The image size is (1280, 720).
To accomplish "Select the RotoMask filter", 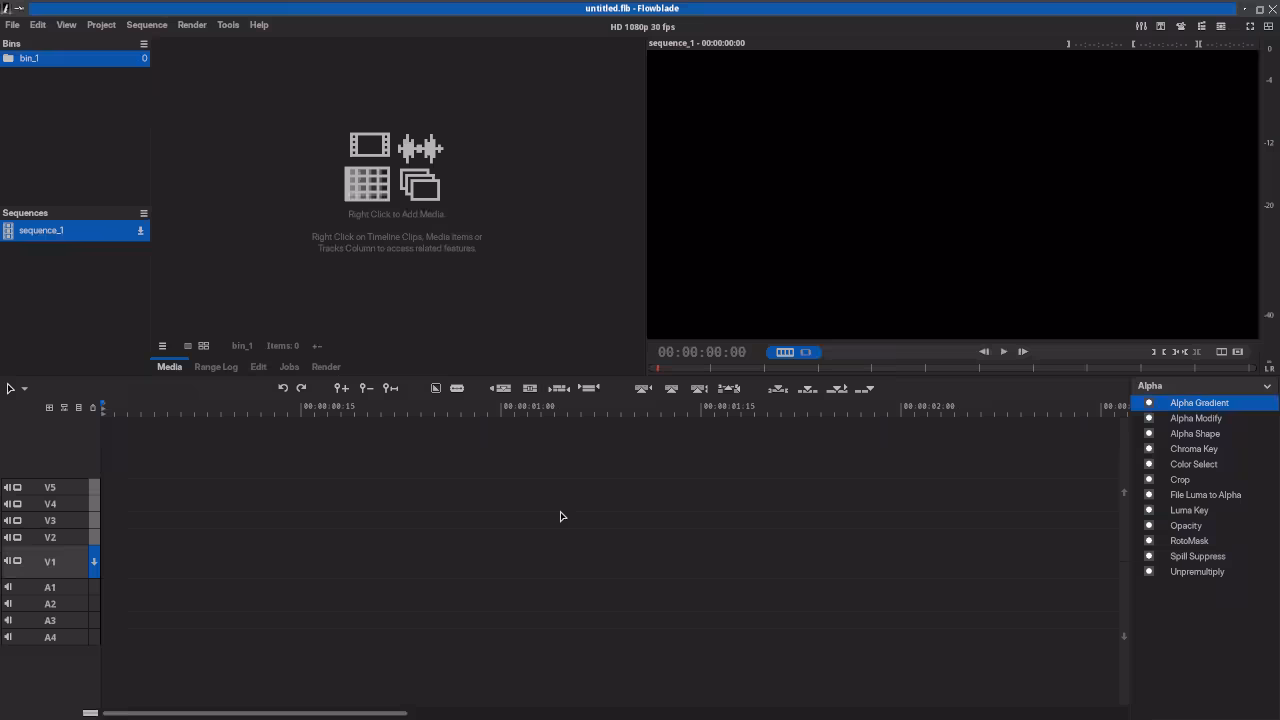I will 1205,541.
